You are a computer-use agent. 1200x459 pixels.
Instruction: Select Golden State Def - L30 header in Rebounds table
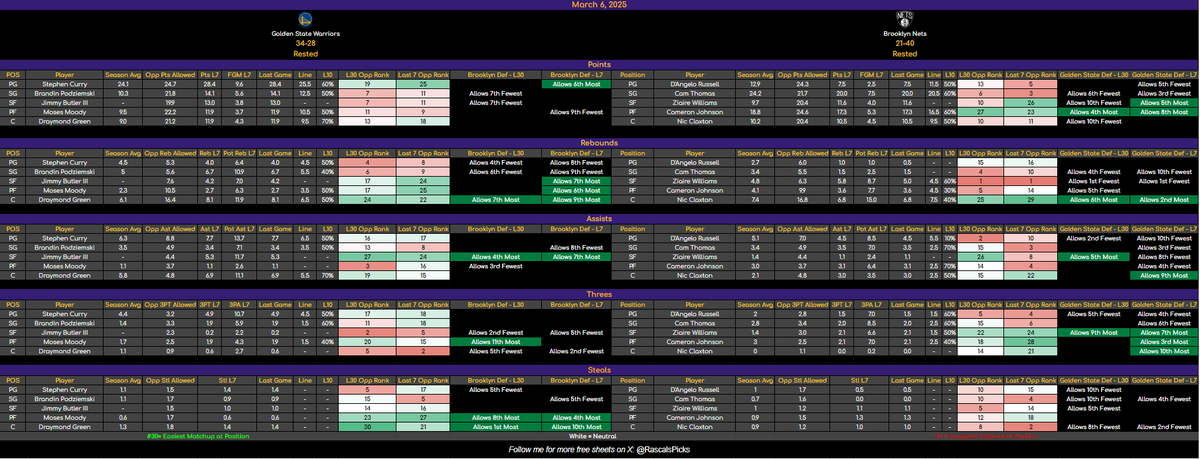1096,152
